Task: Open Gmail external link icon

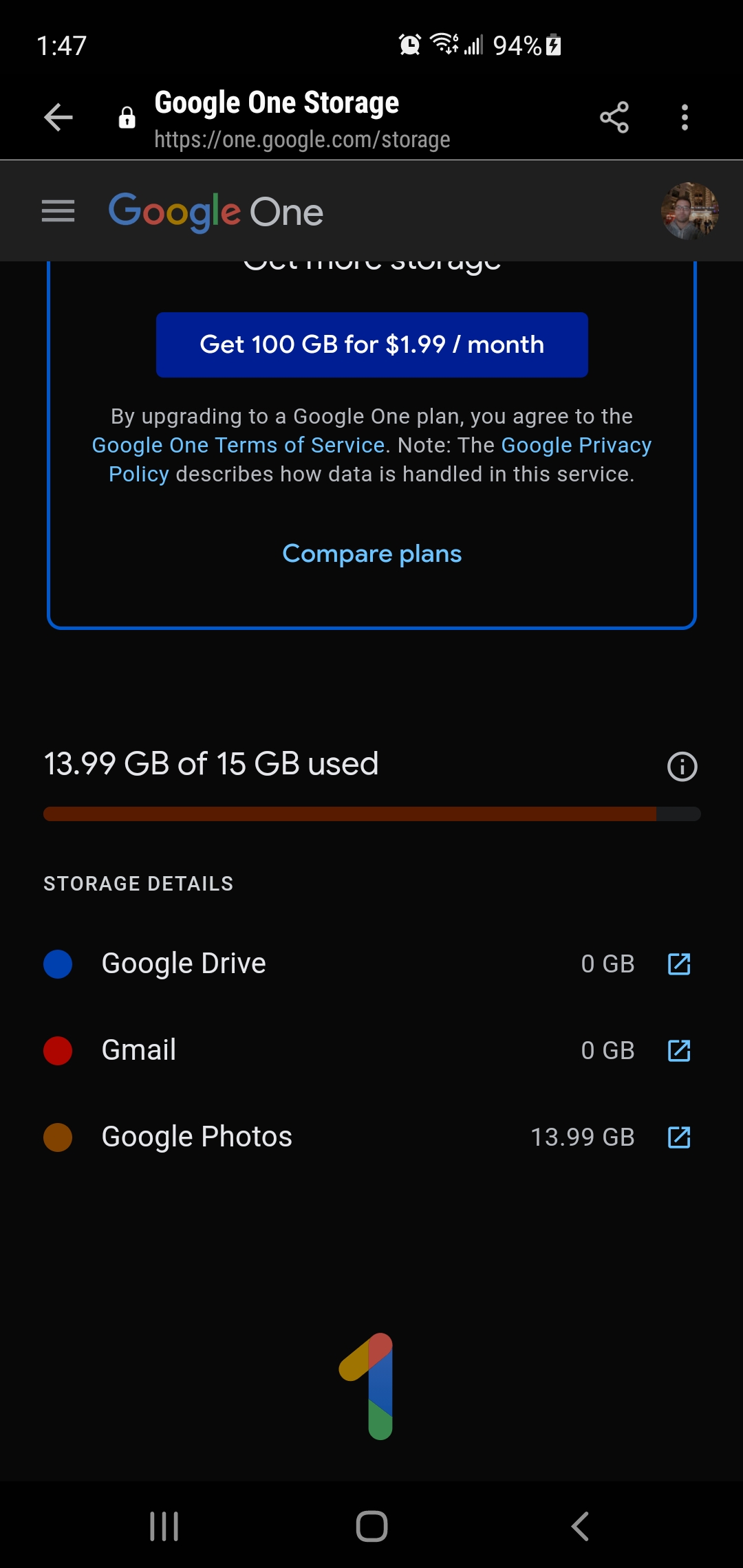Action: [x=680, y=1051]
